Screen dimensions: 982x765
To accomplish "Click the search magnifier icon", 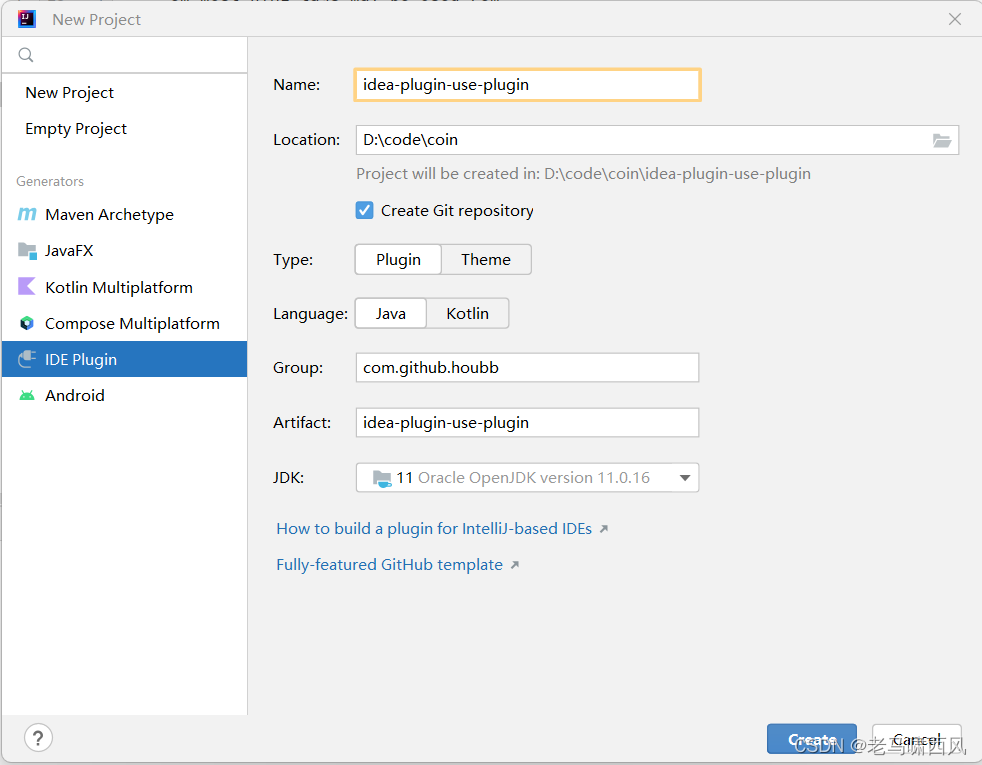I will [26, 55].
